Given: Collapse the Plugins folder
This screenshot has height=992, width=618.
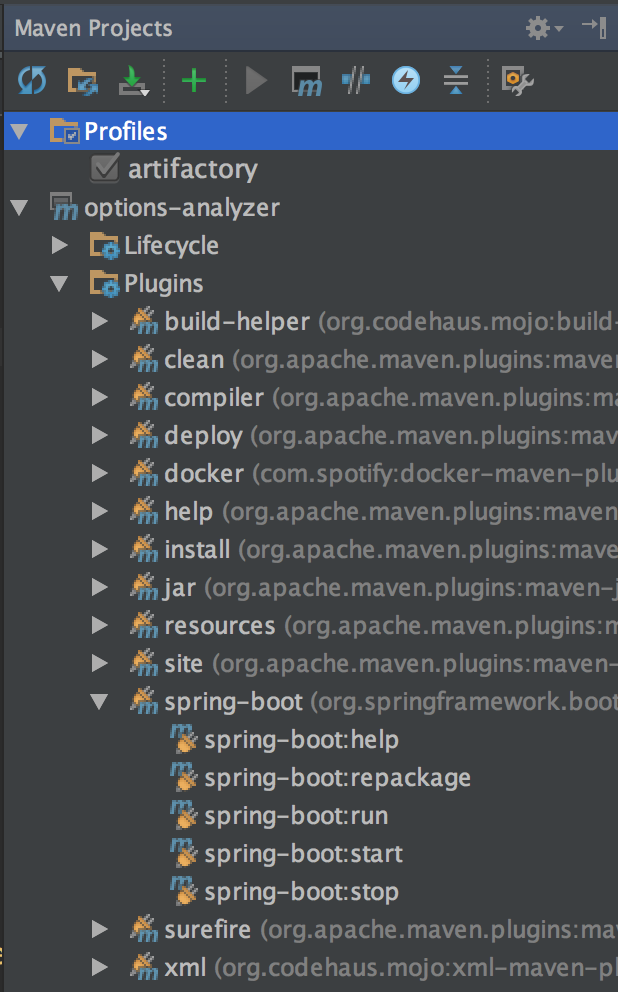Looking at the screenshot, I should pyautogui.click(x=59, y=283).
